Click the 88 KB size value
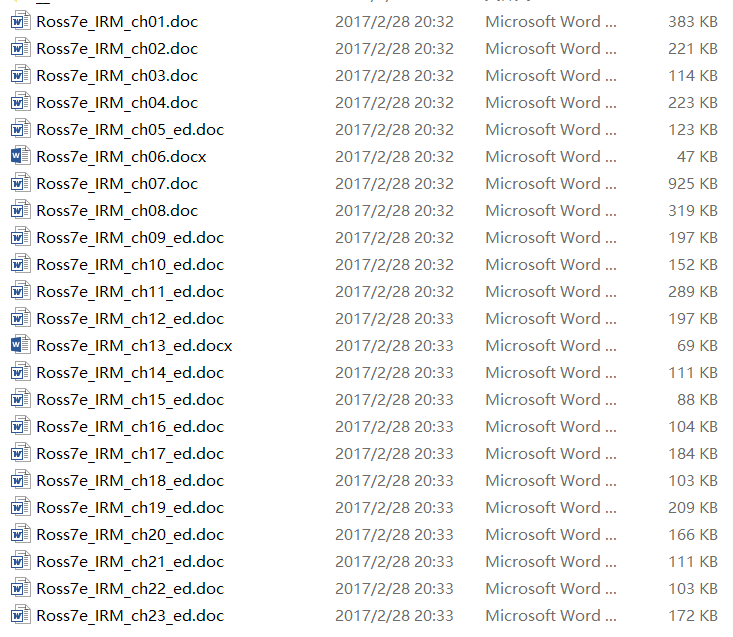The image size is (733, 637). [697, 400]
